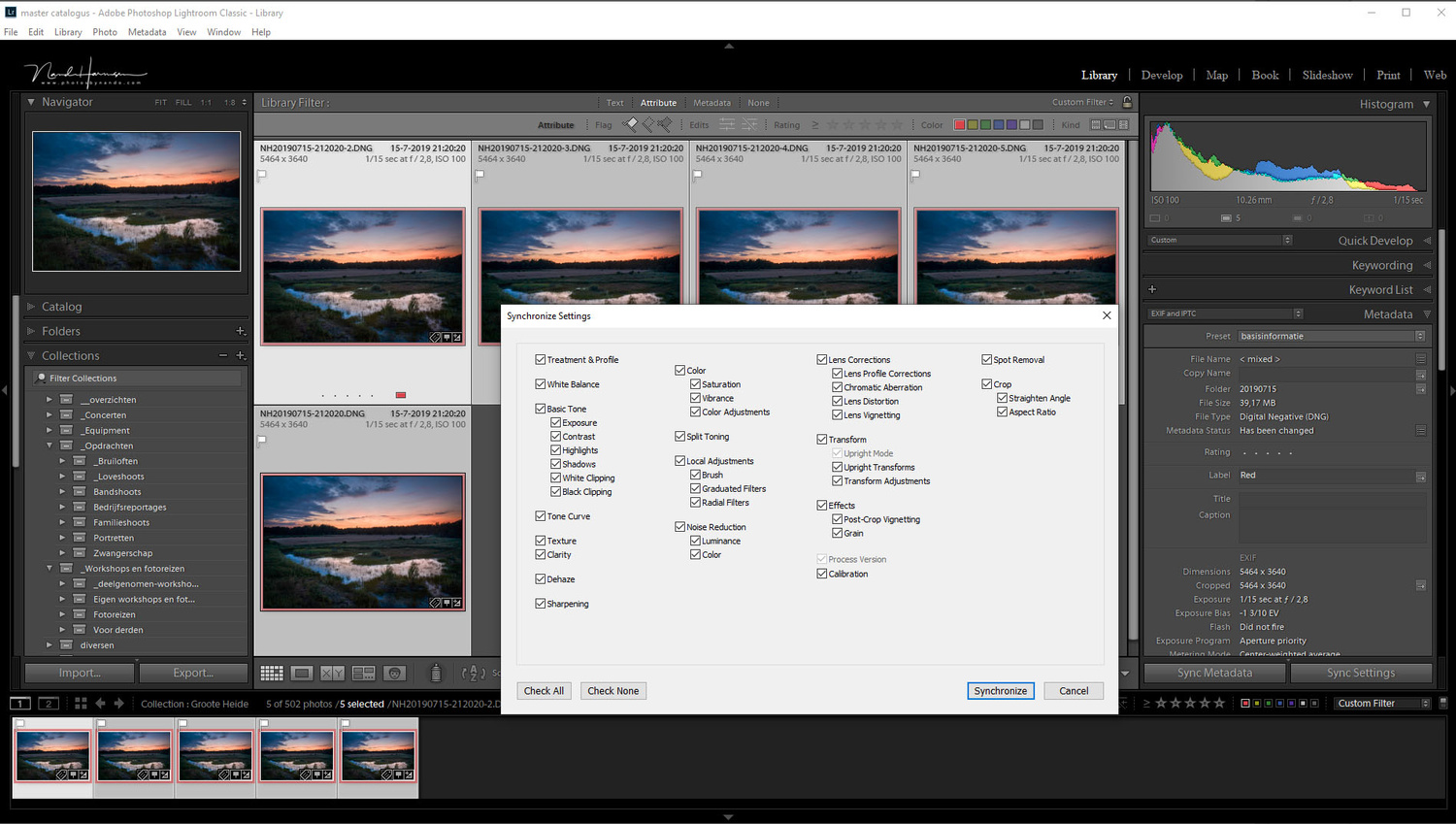Click the Check All button

pos(544,691)
